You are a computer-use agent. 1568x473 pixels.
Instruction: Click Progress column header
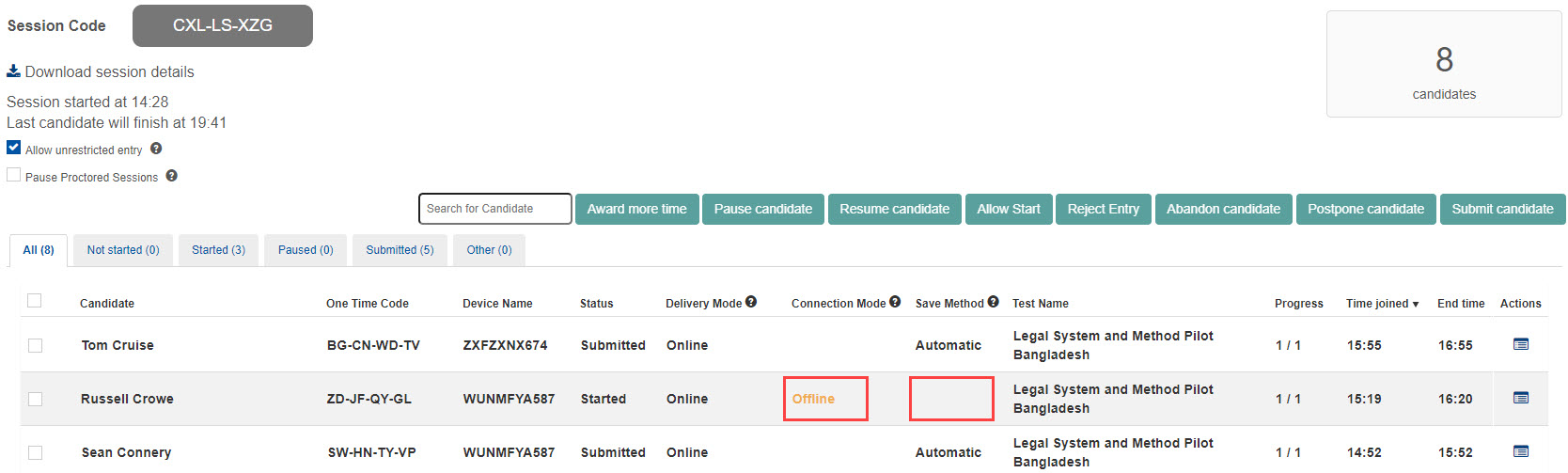(x=1298, y=304)
